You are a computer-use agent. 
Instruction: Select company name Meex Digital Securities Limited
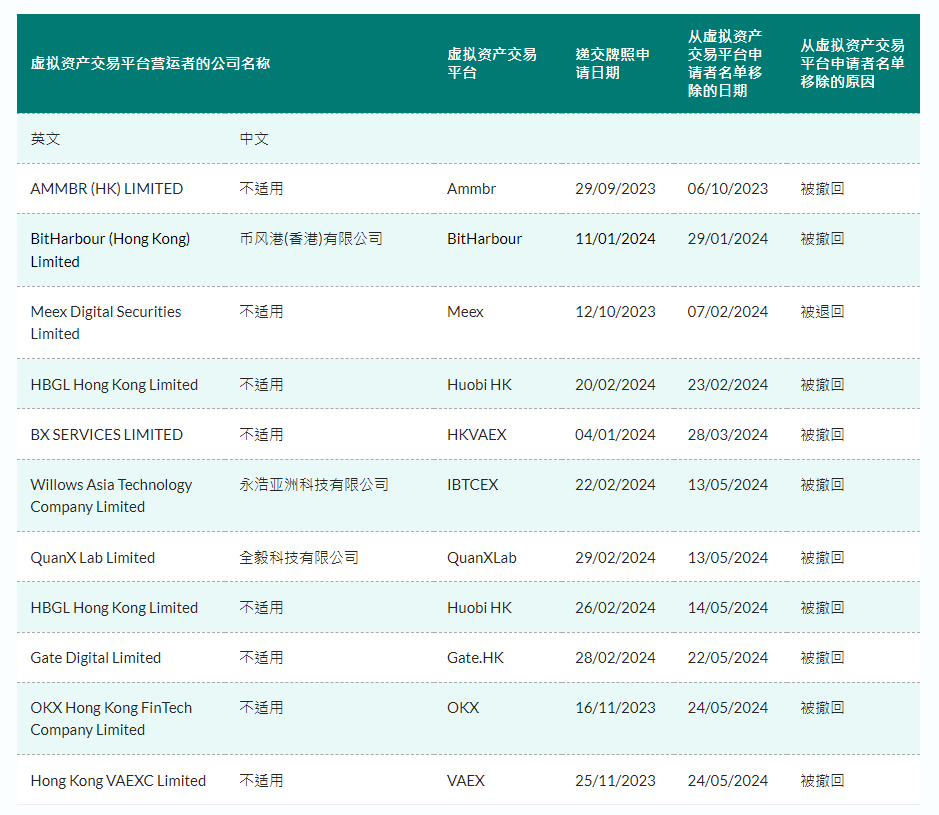point(105,323)
